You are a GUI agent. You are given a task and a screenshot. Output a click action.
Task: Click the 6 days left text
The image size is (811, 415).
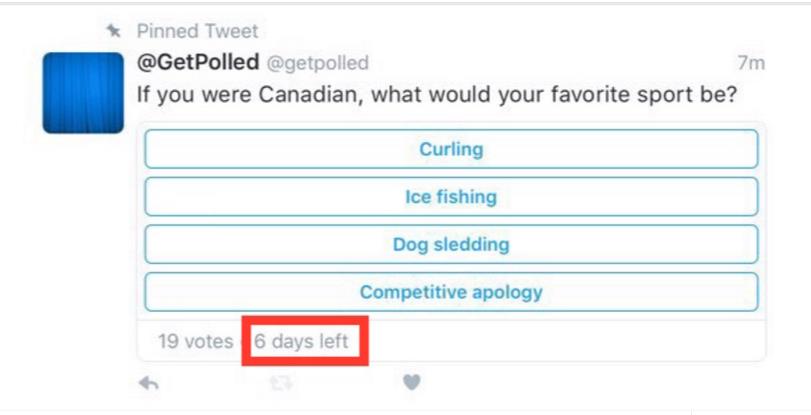pyautogui.click(x=301, y=341)
